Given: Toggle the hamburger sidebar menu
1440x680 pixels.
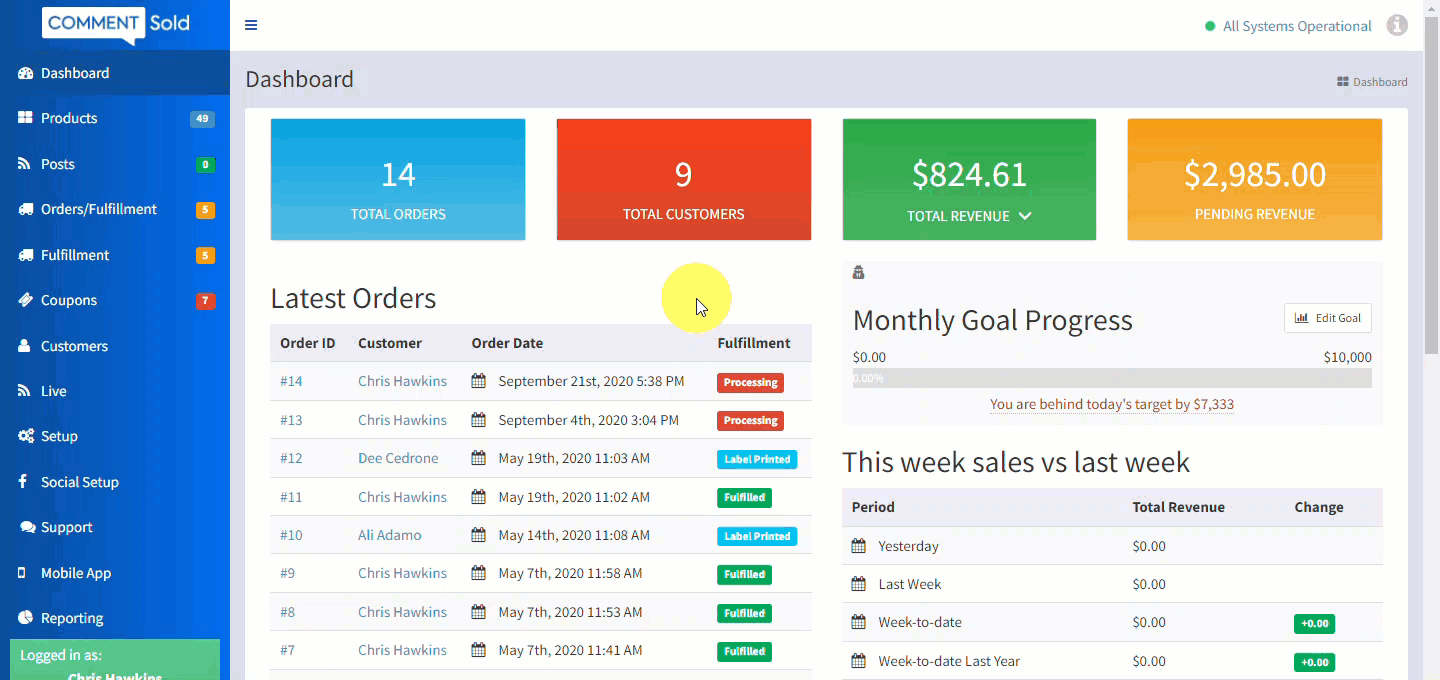Looking at the screenshot, I should 251,25.
